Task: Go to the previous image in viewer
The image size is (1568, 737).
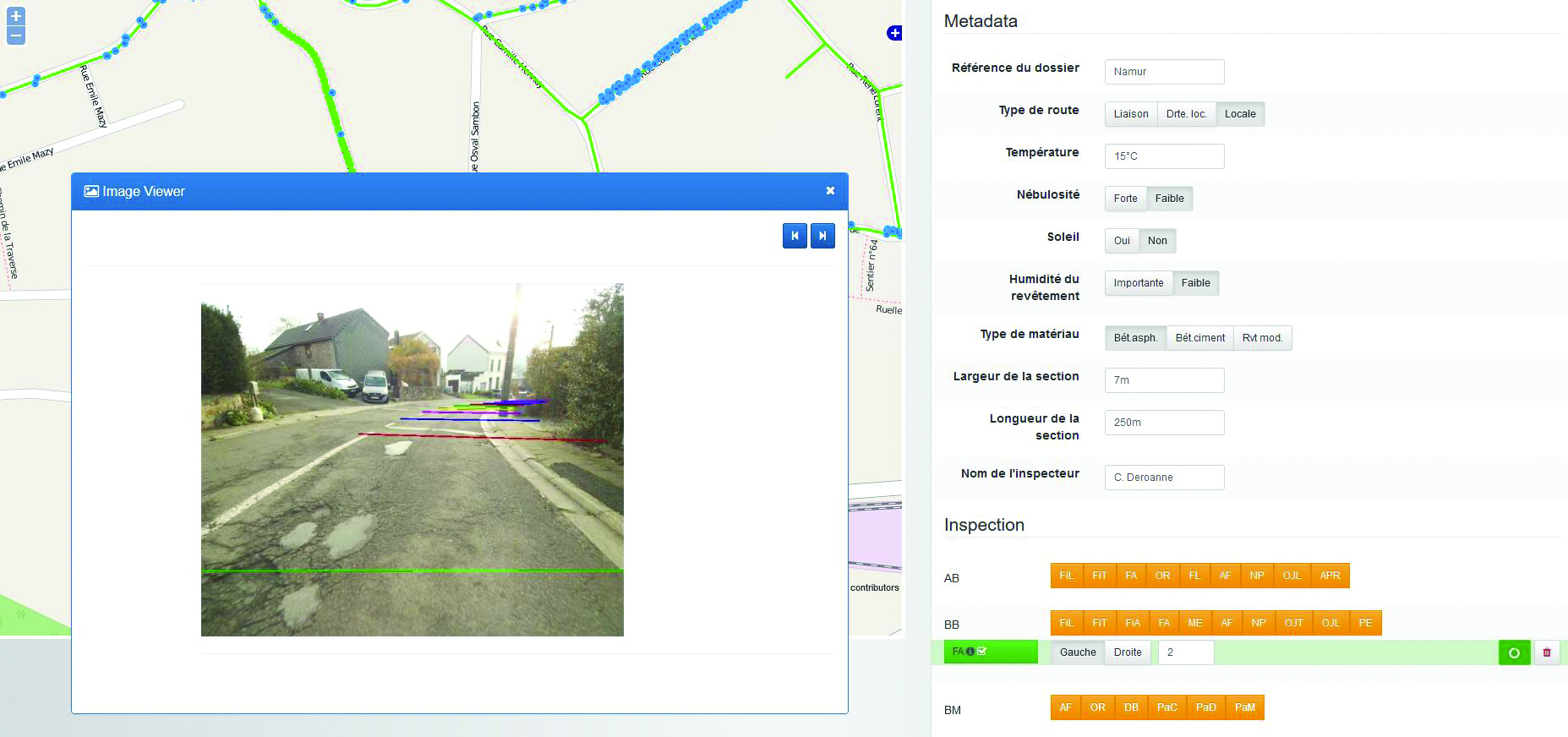Action: 795,236
